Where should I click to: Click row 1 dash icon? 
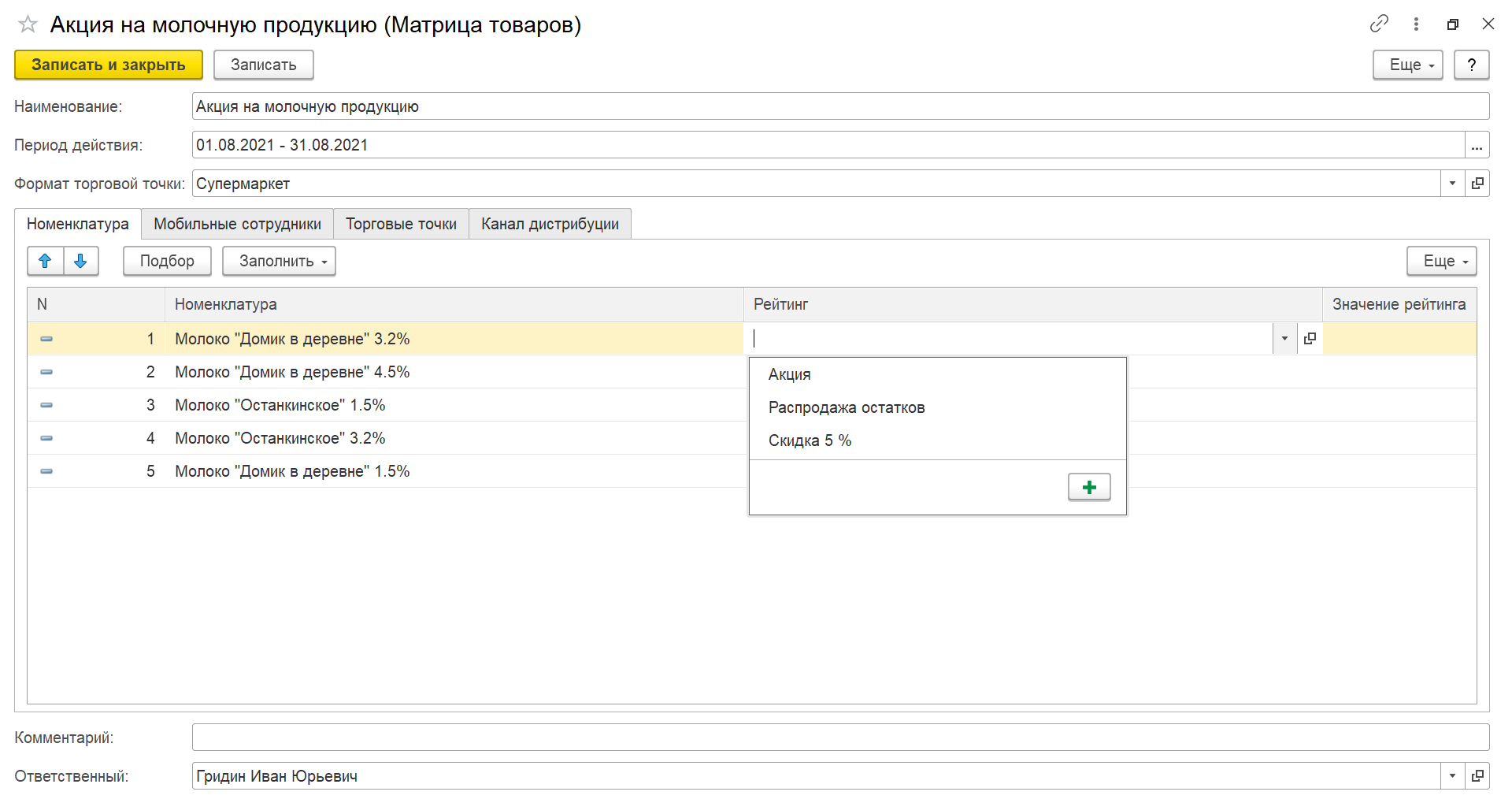[x=46, y=339]
